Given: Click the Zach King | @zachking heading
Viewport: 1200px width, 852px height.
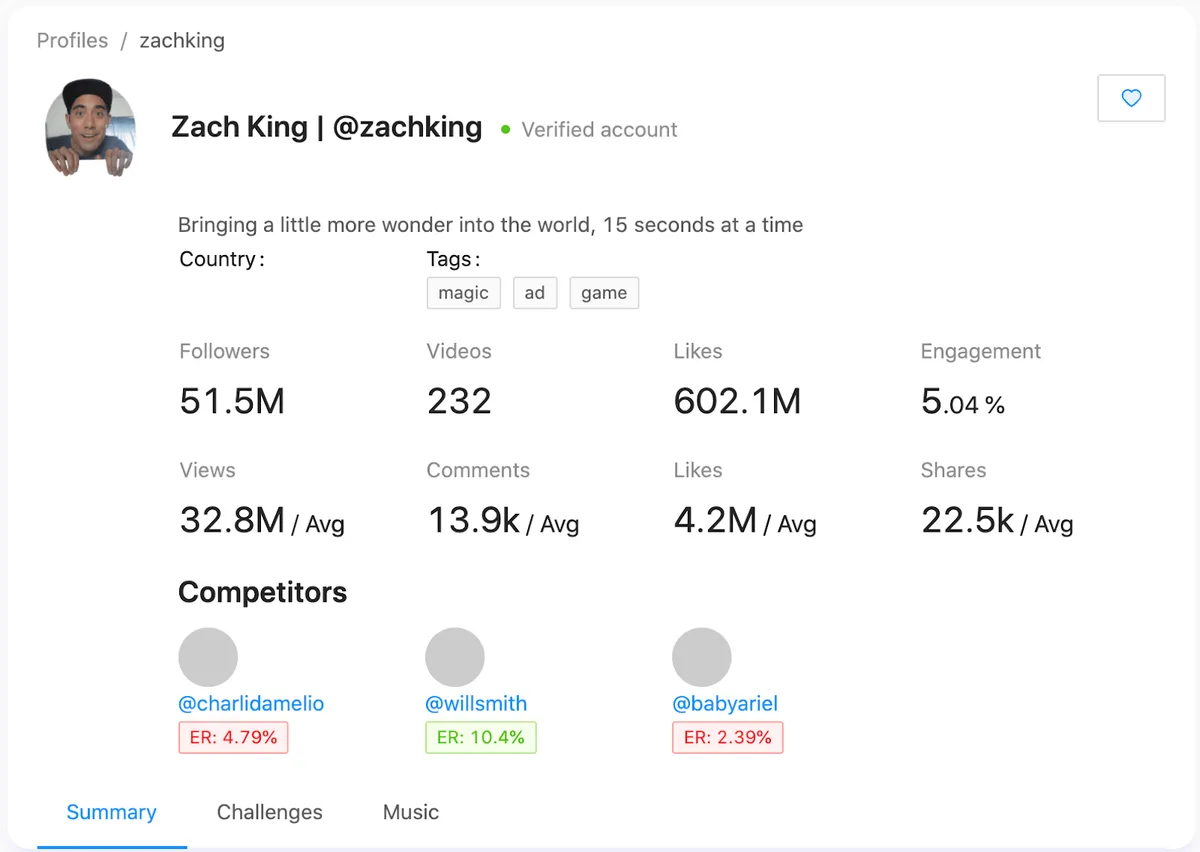Looking at the screenshot, I should [327, 128].
